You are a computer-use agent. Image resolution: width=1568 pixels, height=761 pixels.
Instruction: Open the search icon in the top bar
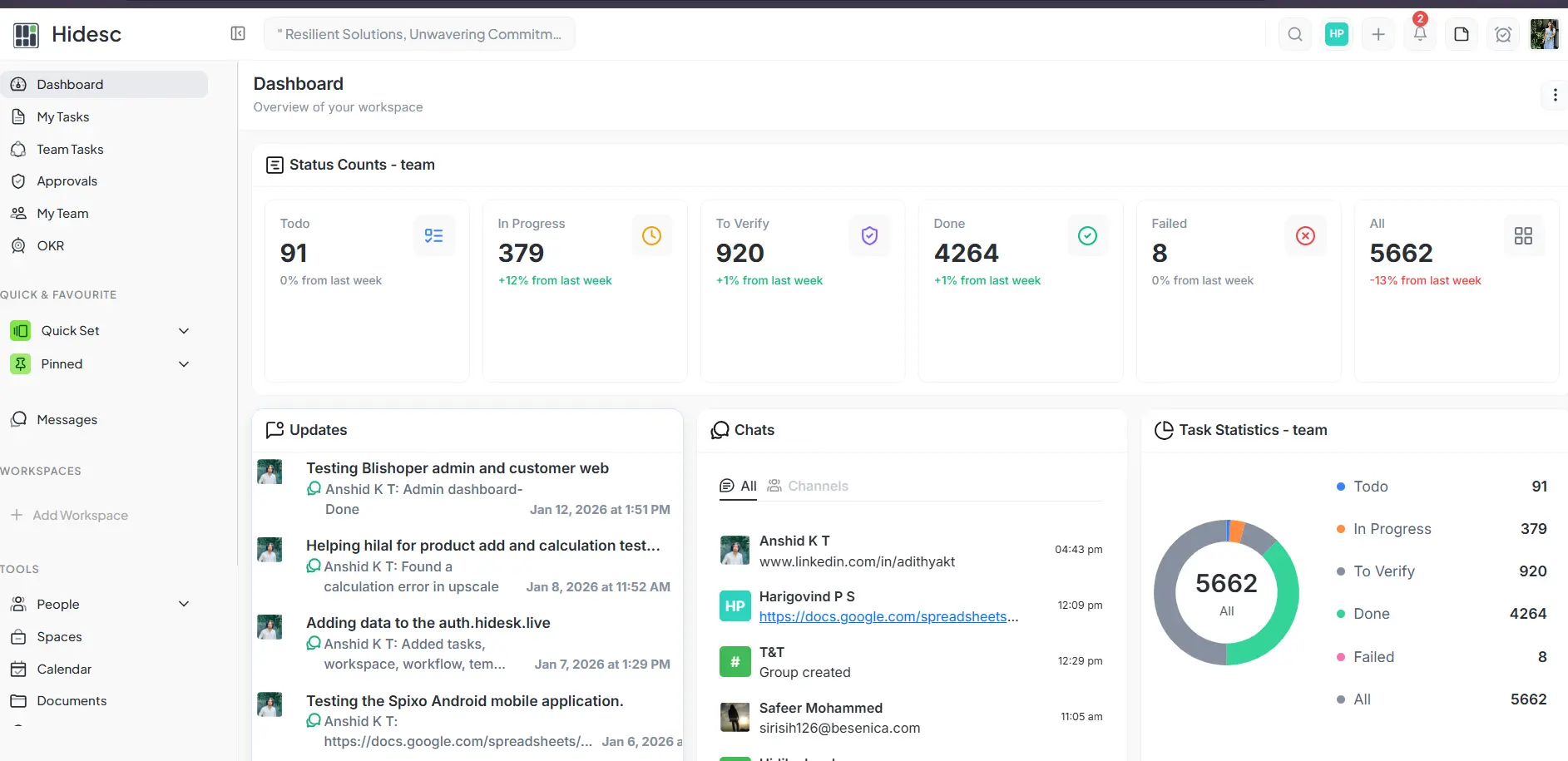coord(1294,34)
